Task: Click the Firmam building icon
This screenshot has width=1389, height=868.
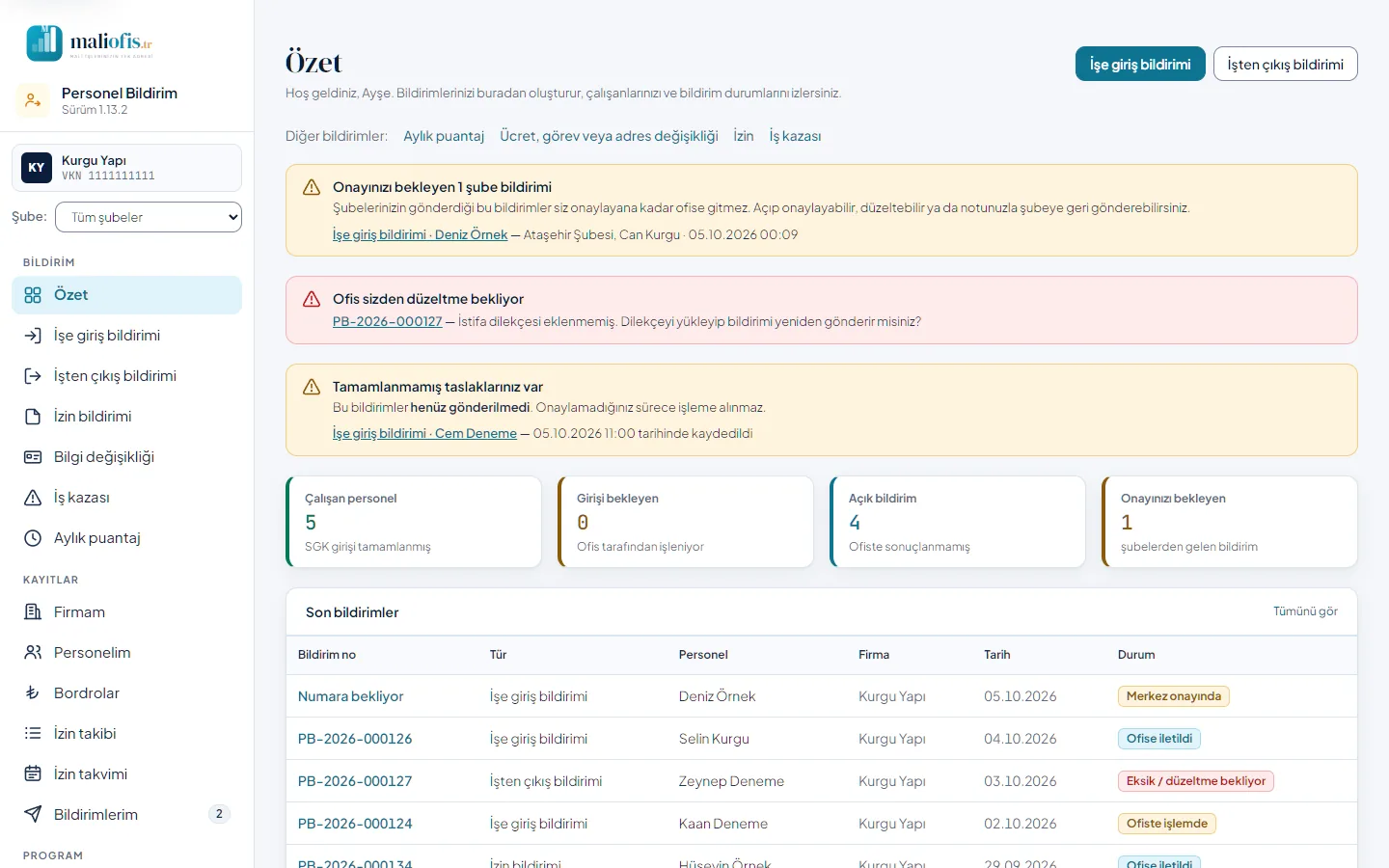Action: click(x=33, y=612)
